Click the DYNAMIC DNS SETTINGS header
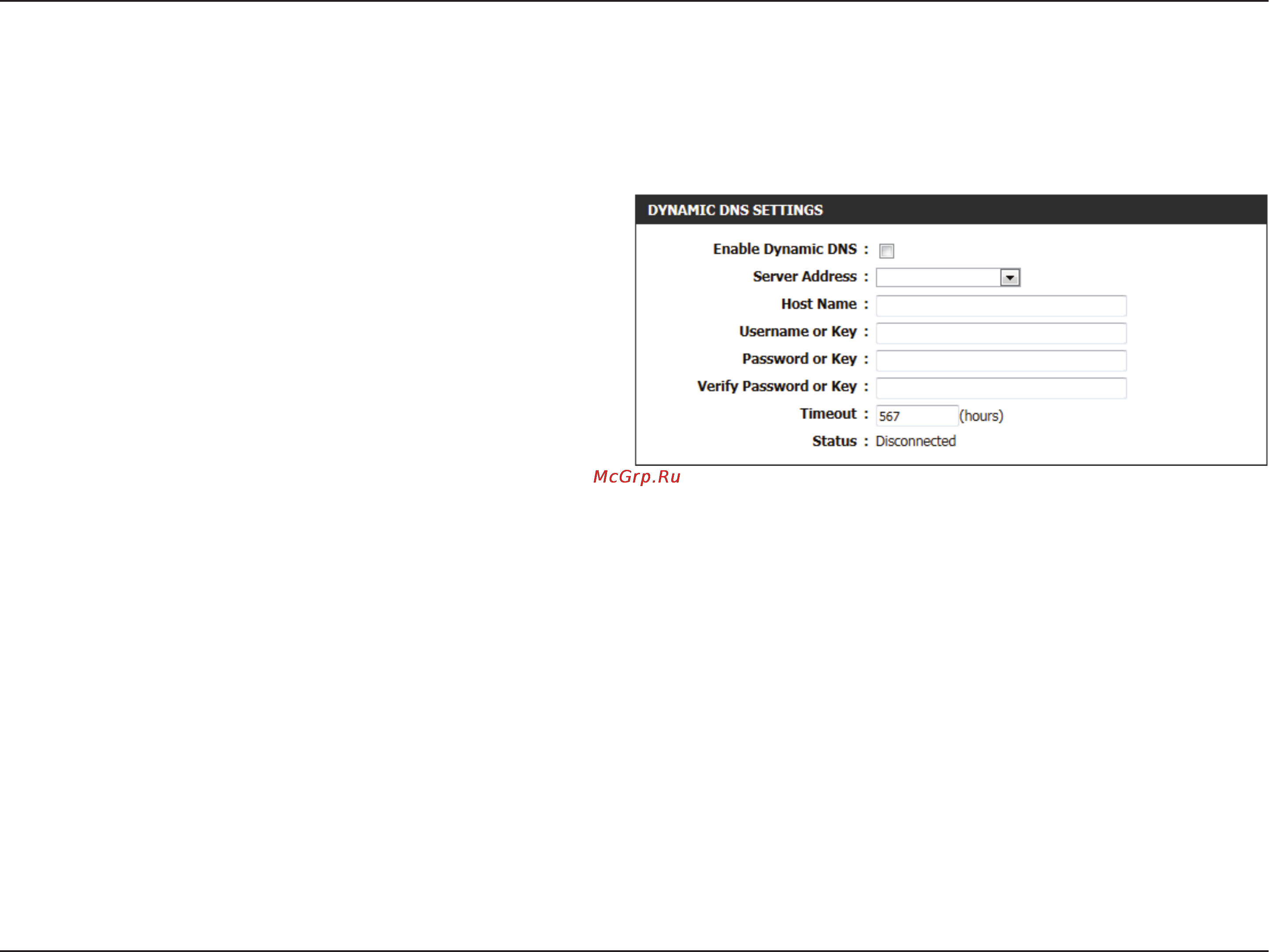 coord(951,210)
